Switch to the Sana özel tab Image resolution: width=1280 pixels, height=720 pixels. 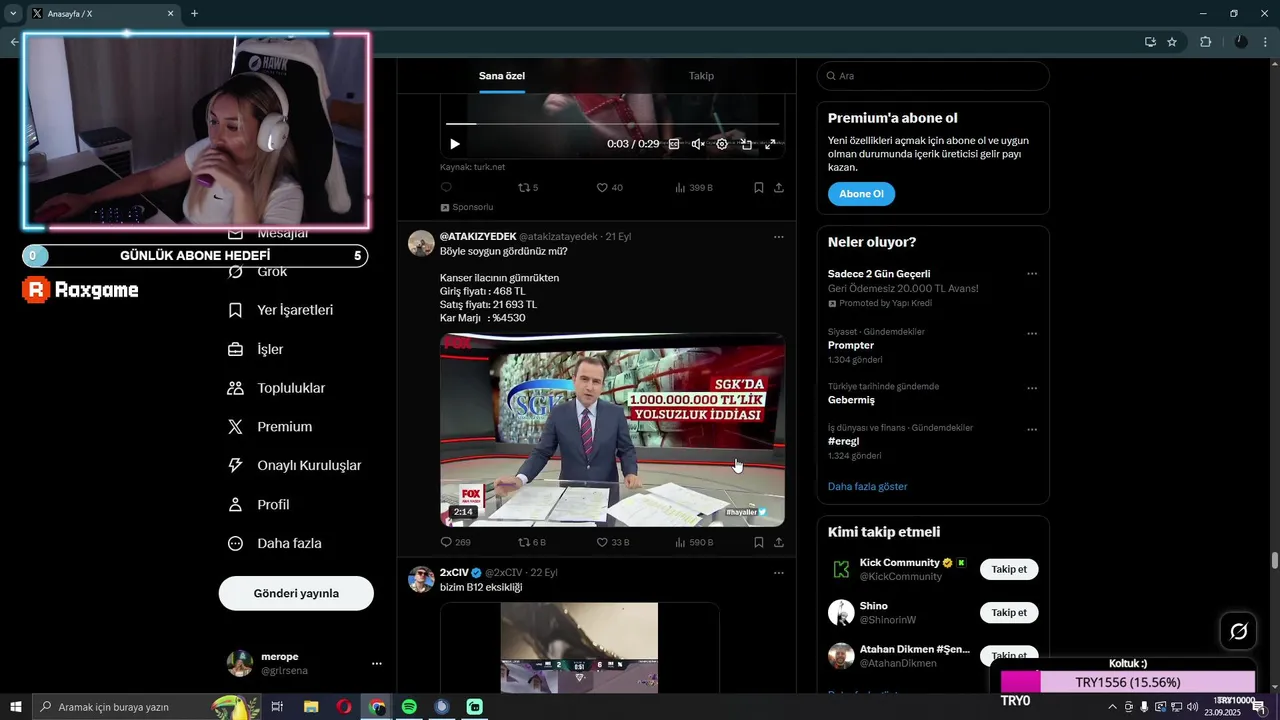pyautogui.click(x=501, y=76)
